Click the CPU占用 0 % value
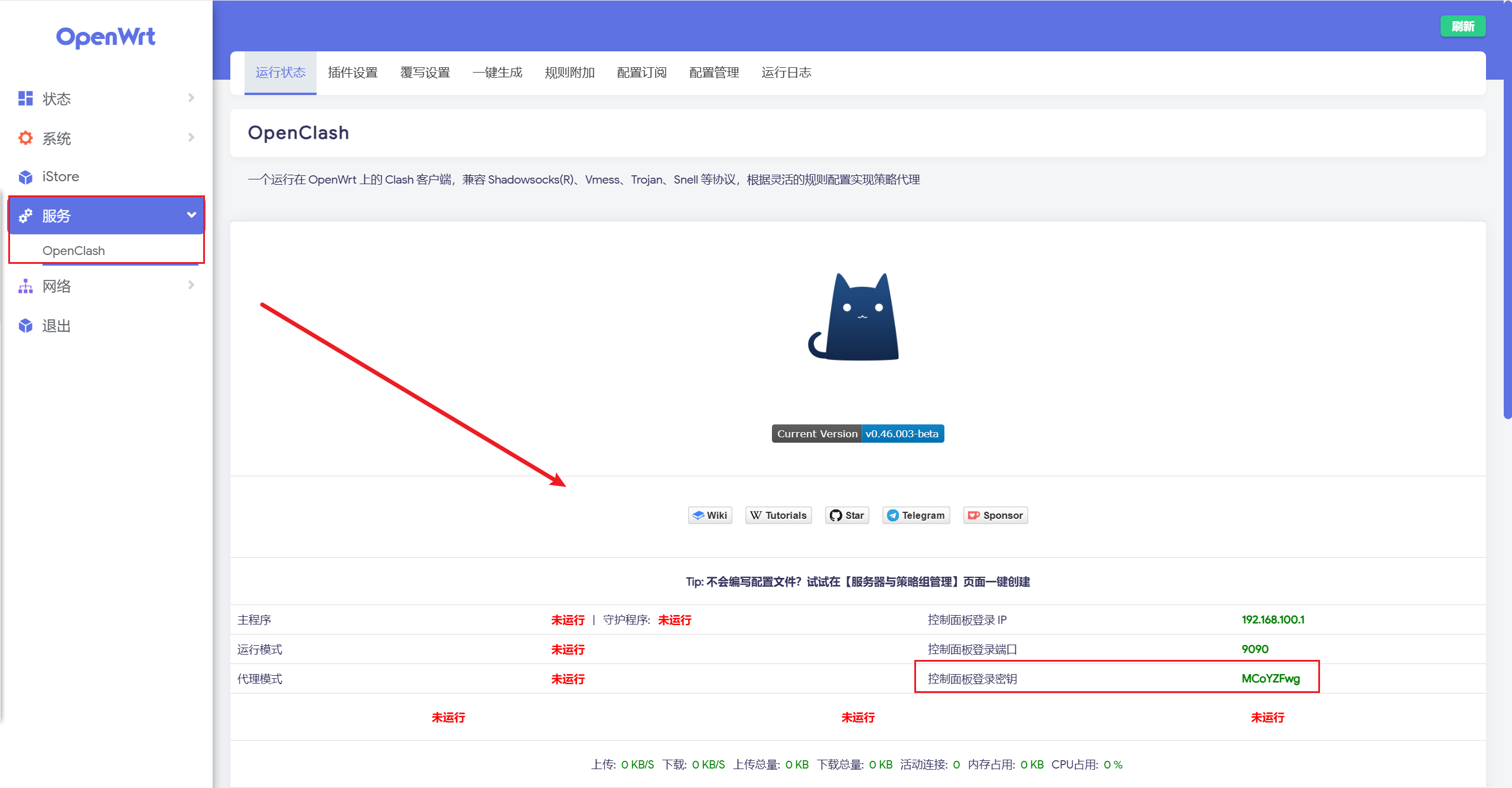This screenshot has height=788, width=1512. pyautogui.click(x=1113, y=764)
